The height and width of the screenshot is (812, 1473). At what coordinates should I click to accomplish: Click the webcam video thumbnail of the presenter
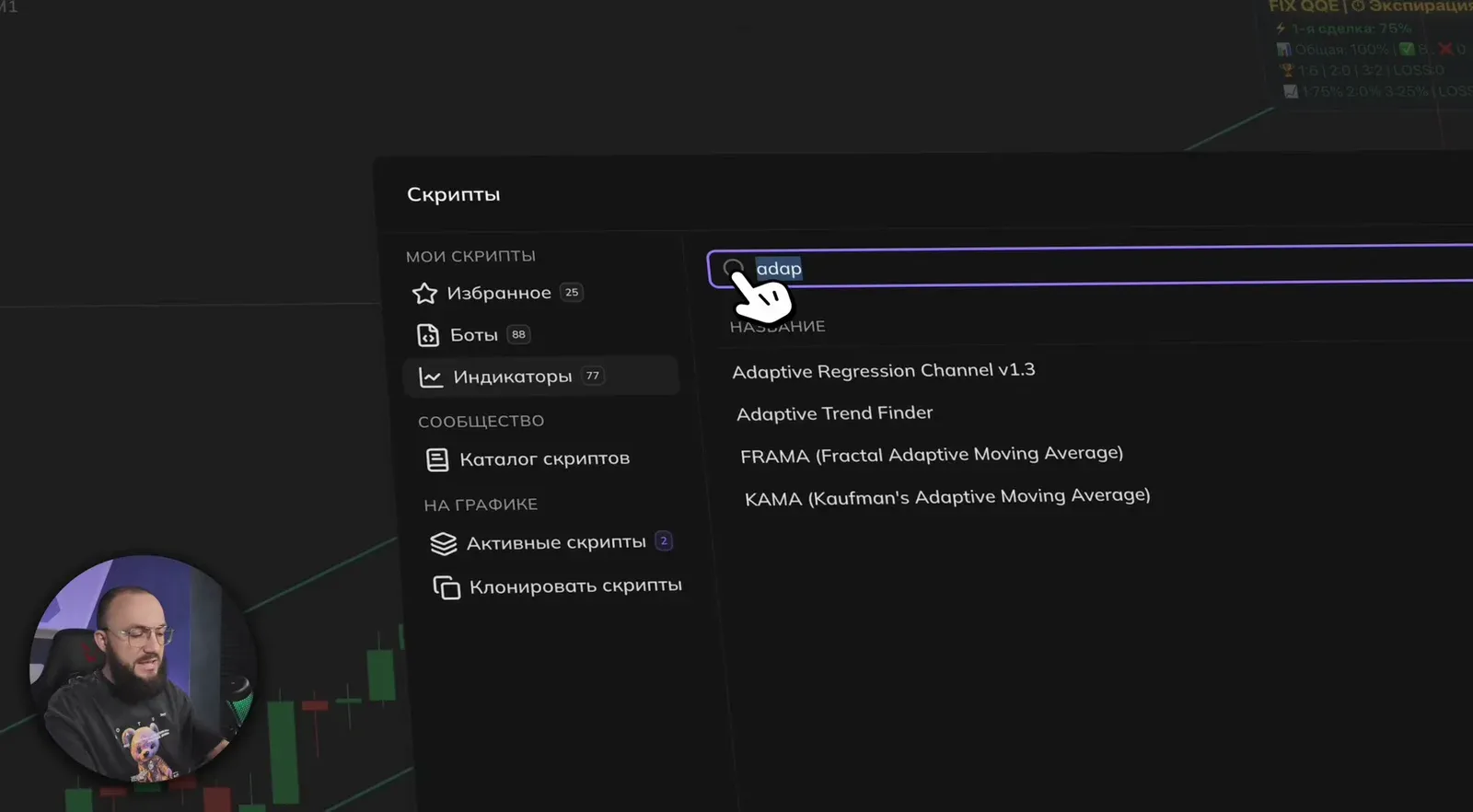click(141, 668)
